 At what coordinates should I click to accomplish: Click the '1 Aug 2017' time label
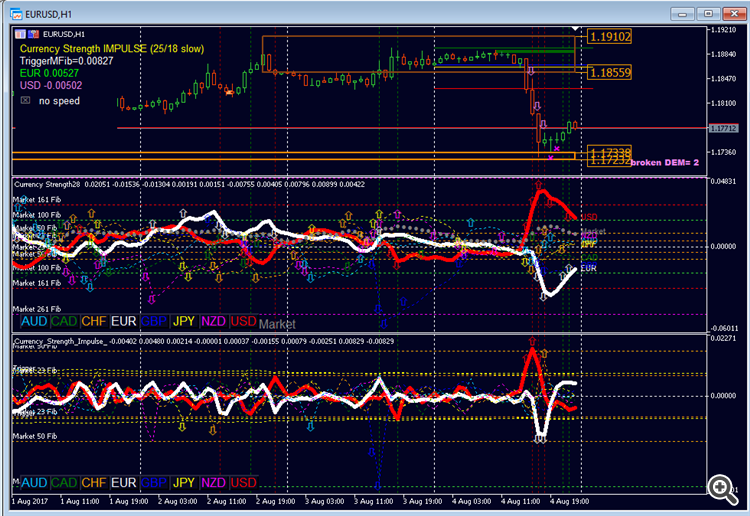(x=30, y=501)
